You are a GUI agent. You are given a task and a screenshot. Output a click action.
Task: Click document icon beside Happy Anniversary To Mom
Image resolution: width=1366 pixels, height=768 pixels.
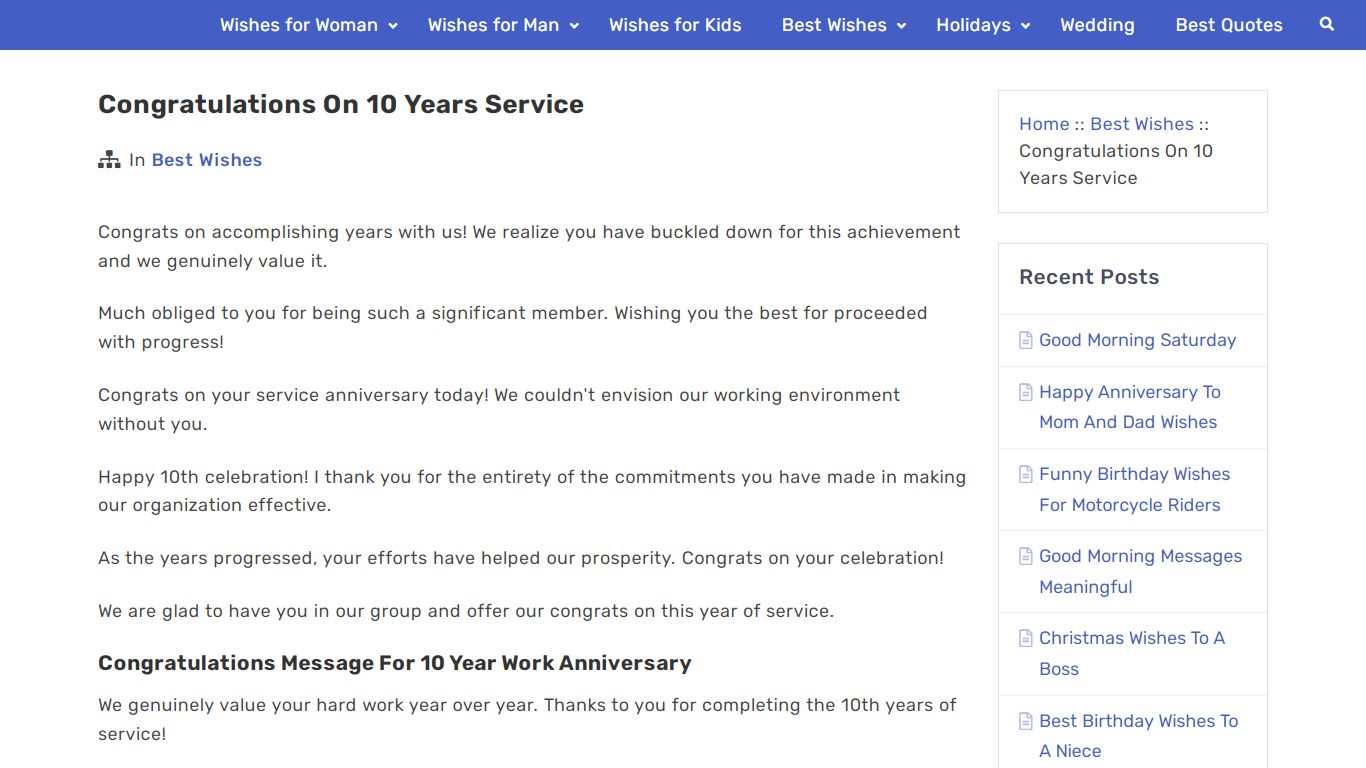(1025, 392)
